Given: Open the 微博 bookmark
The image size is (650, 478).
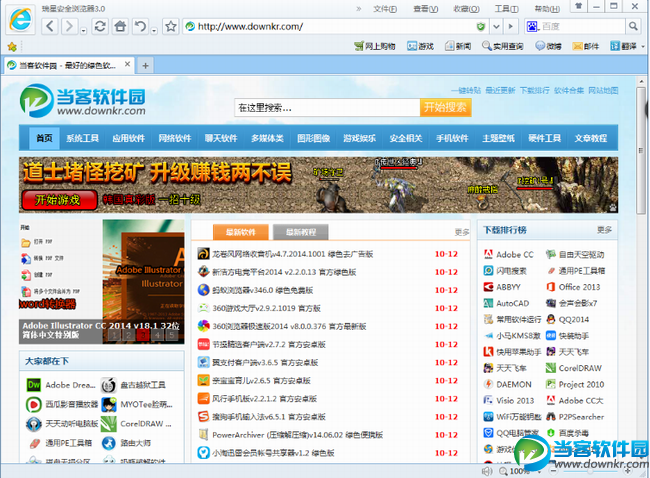Looking at the screenshot, I should coord(548,46).
